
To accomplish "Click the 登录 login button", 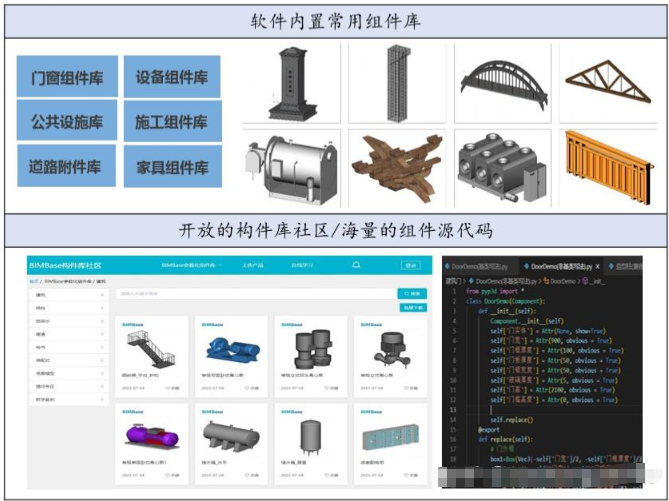I will point(410,266).
